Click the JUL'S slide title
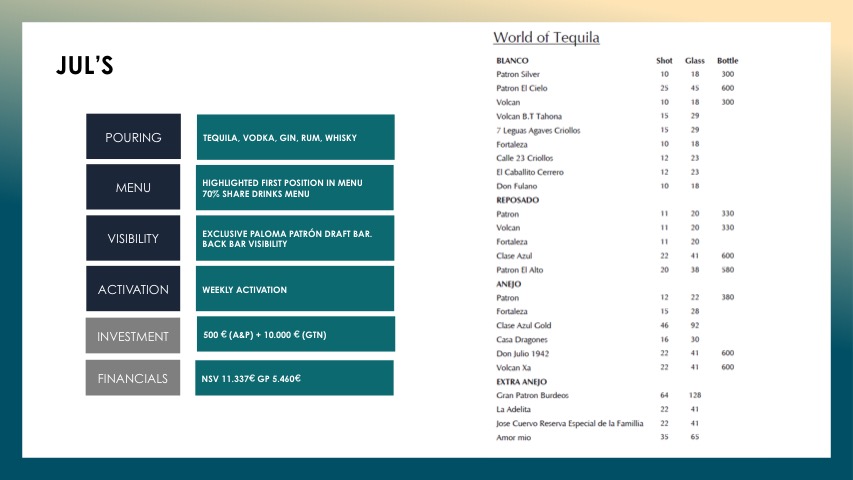The height and width of the screenshot is (480, 853). point(85,67)
